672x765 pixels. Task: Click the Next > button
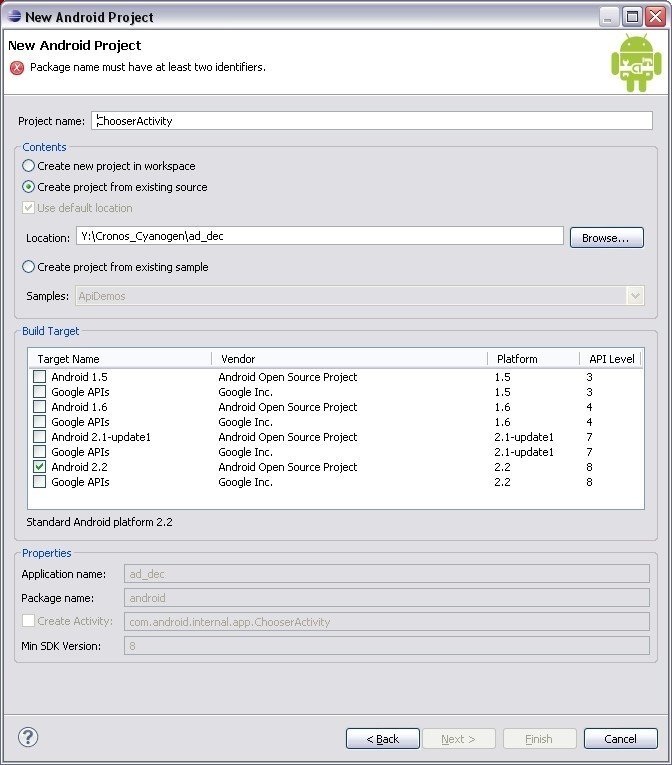tap(458, 739)
